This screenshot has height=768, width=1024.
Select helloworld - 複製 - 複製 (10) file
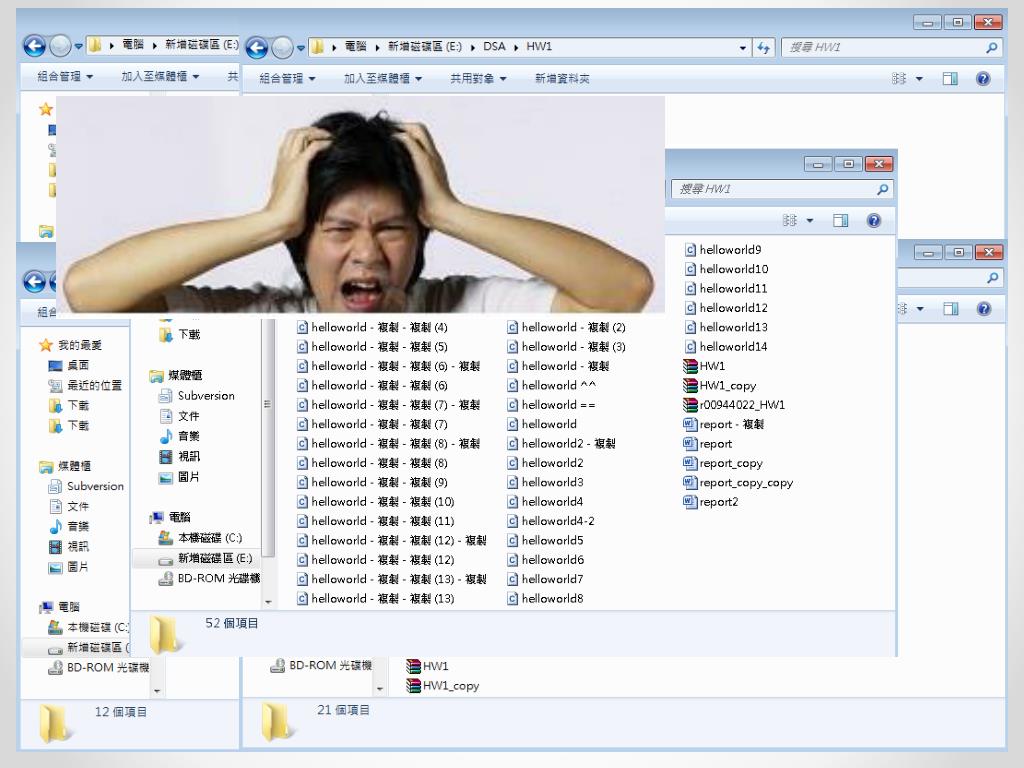tap(376, 502)
